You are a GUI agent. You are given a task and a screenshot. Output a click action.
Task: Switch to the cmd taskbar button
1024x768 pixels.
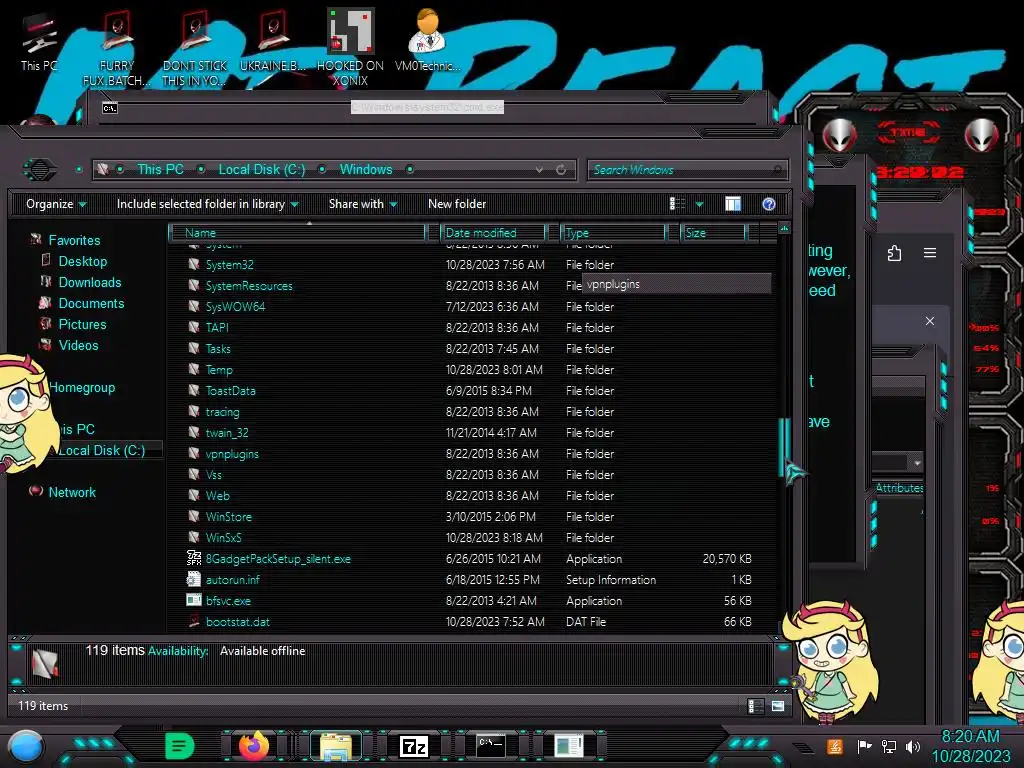click(x=490, y=746)
